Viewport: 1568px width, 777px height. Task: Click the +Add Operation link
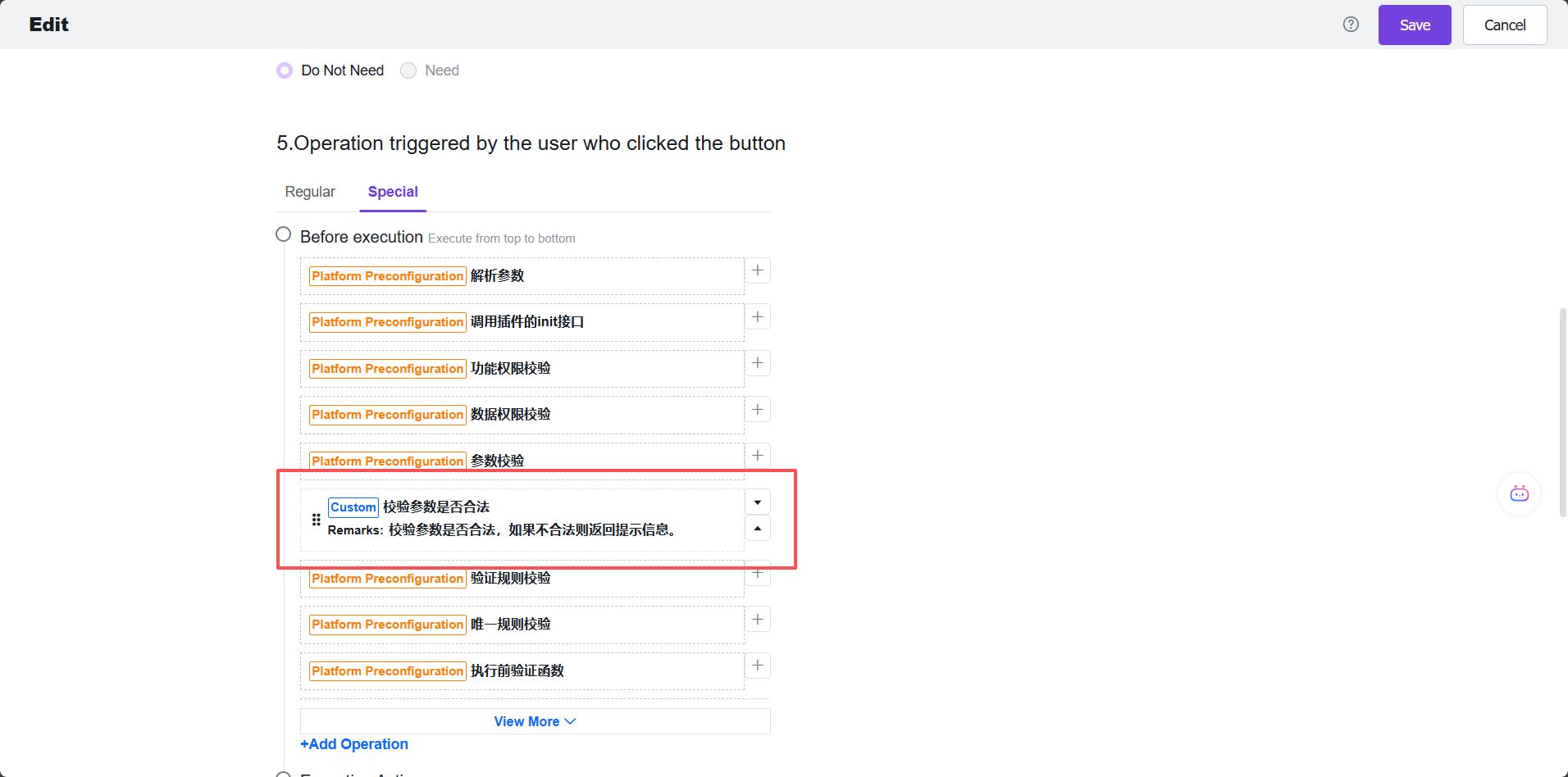click(353, 743)
